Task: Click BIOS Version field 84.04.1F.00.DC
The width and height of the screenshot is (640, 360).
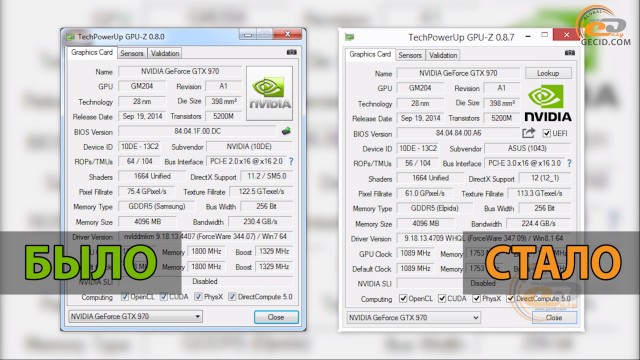Action: (198, 131)
